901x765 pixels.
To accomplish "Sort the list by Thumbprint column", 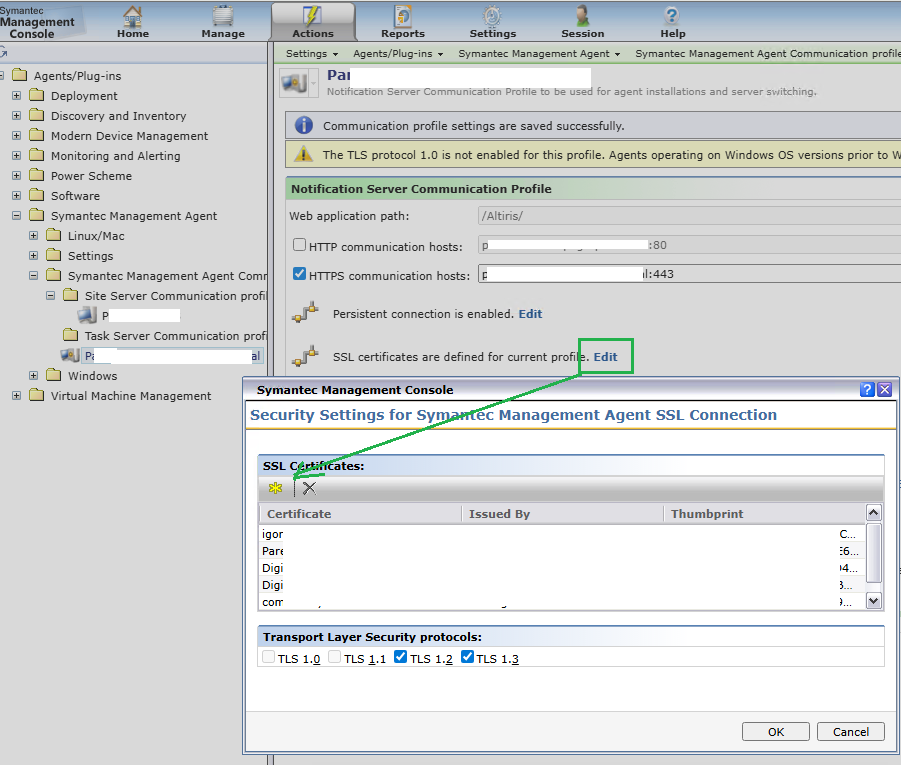I will point(764,514).
